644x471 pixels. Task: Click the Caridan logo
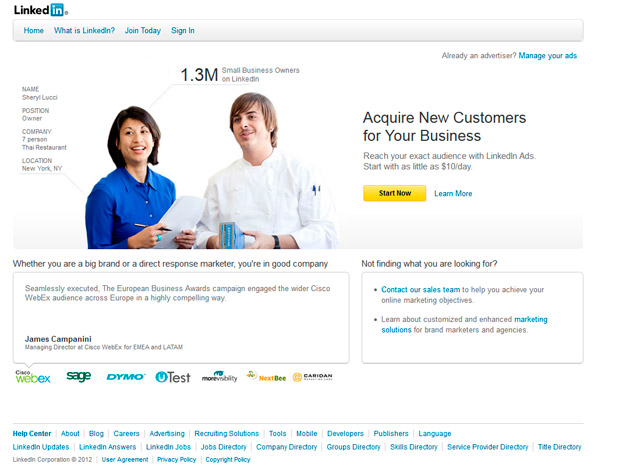(313, 377)
